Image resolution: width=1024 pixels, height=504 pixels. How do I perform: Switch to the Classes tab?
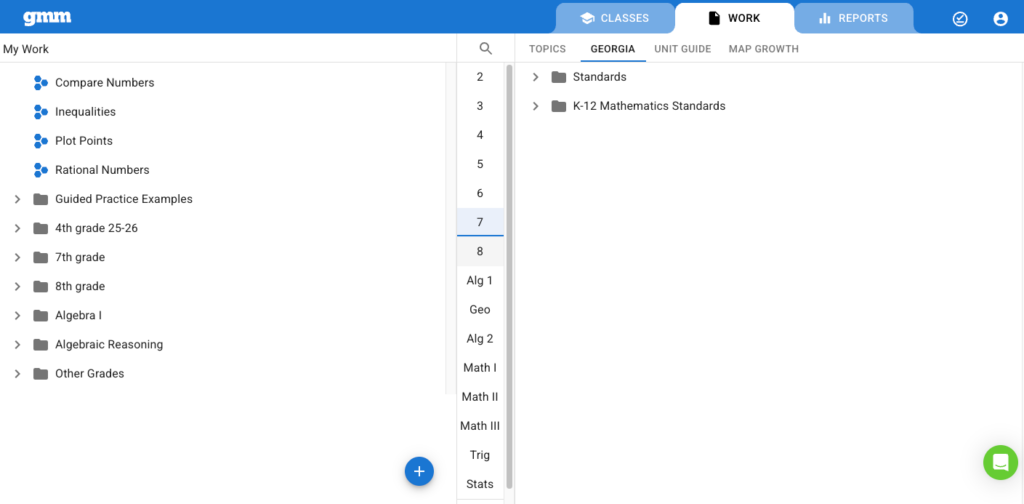tap(615, 18)
